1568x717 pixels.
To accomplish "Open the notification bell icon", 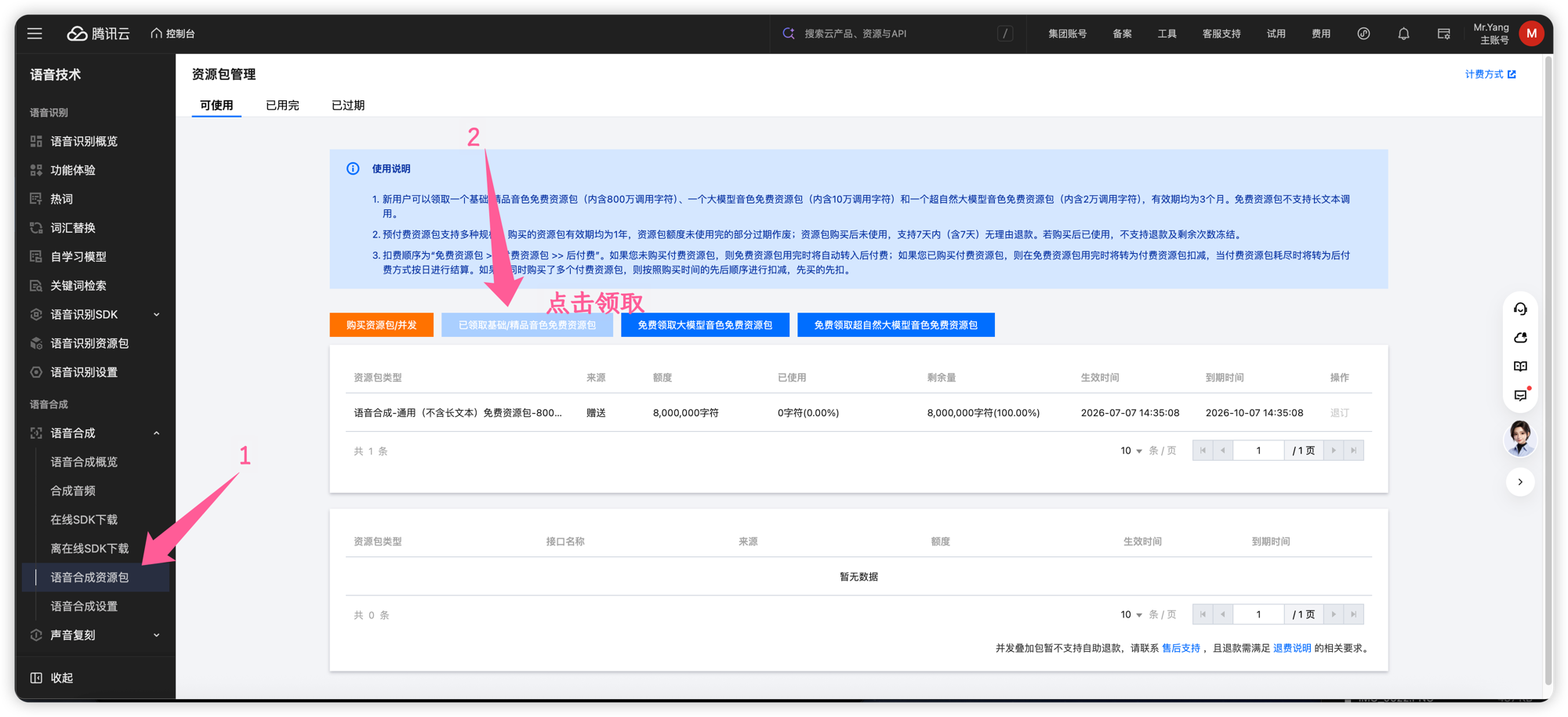I will coord(1403,33).
